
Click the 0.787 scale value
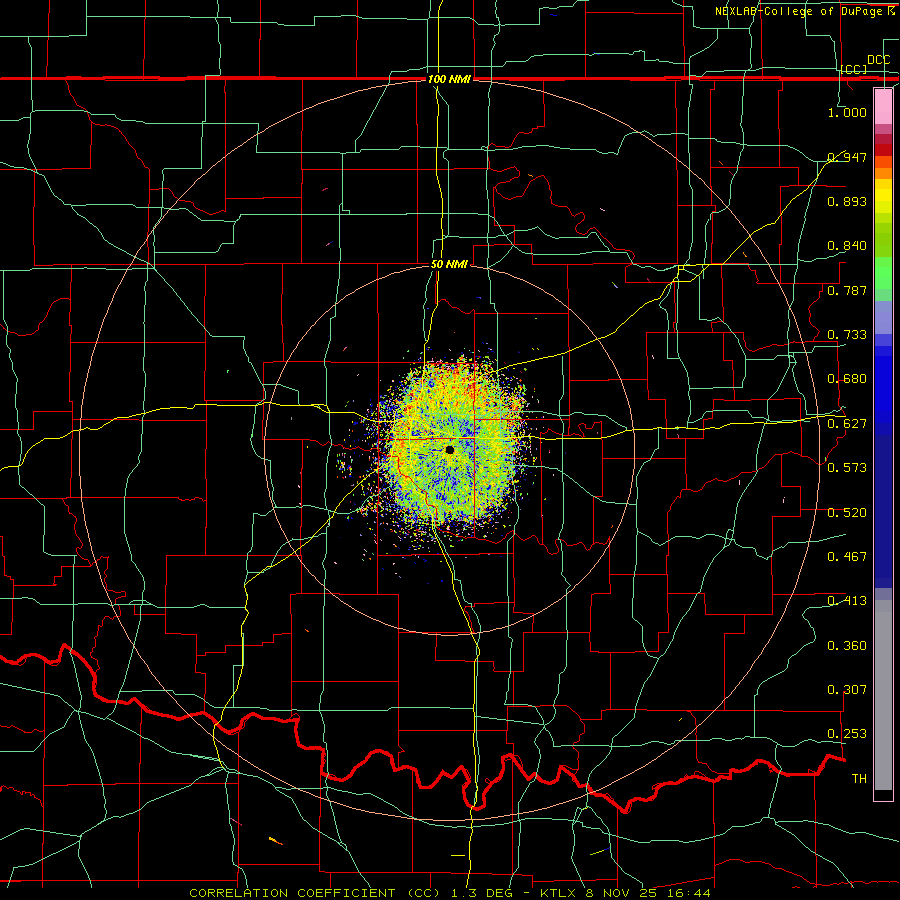pos(847,290)
